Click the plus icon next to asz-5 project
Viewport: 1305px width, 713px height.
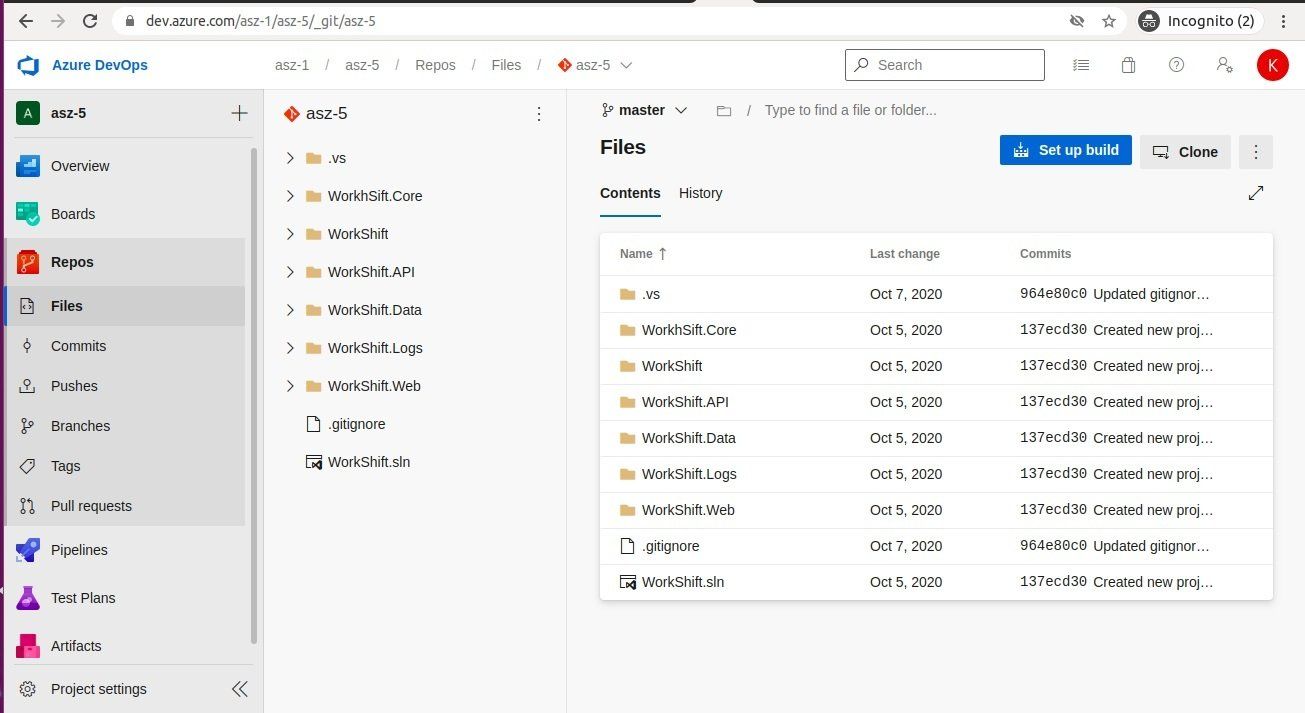click(239, 113)
